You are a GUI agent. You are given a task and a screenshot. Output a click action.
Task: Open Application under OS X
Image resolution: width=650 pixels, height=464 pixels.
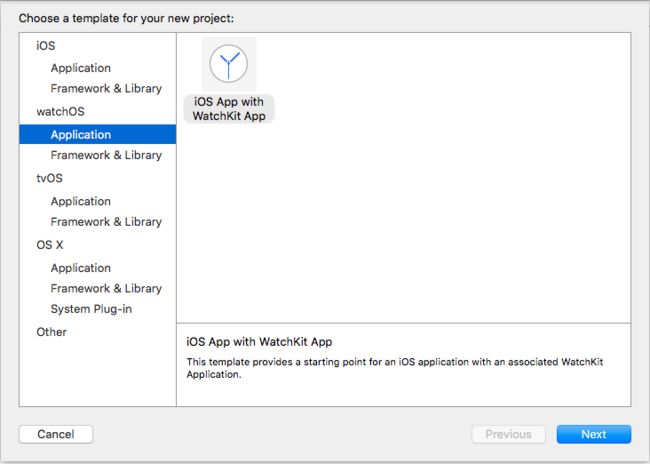click(x=81, y=268)
